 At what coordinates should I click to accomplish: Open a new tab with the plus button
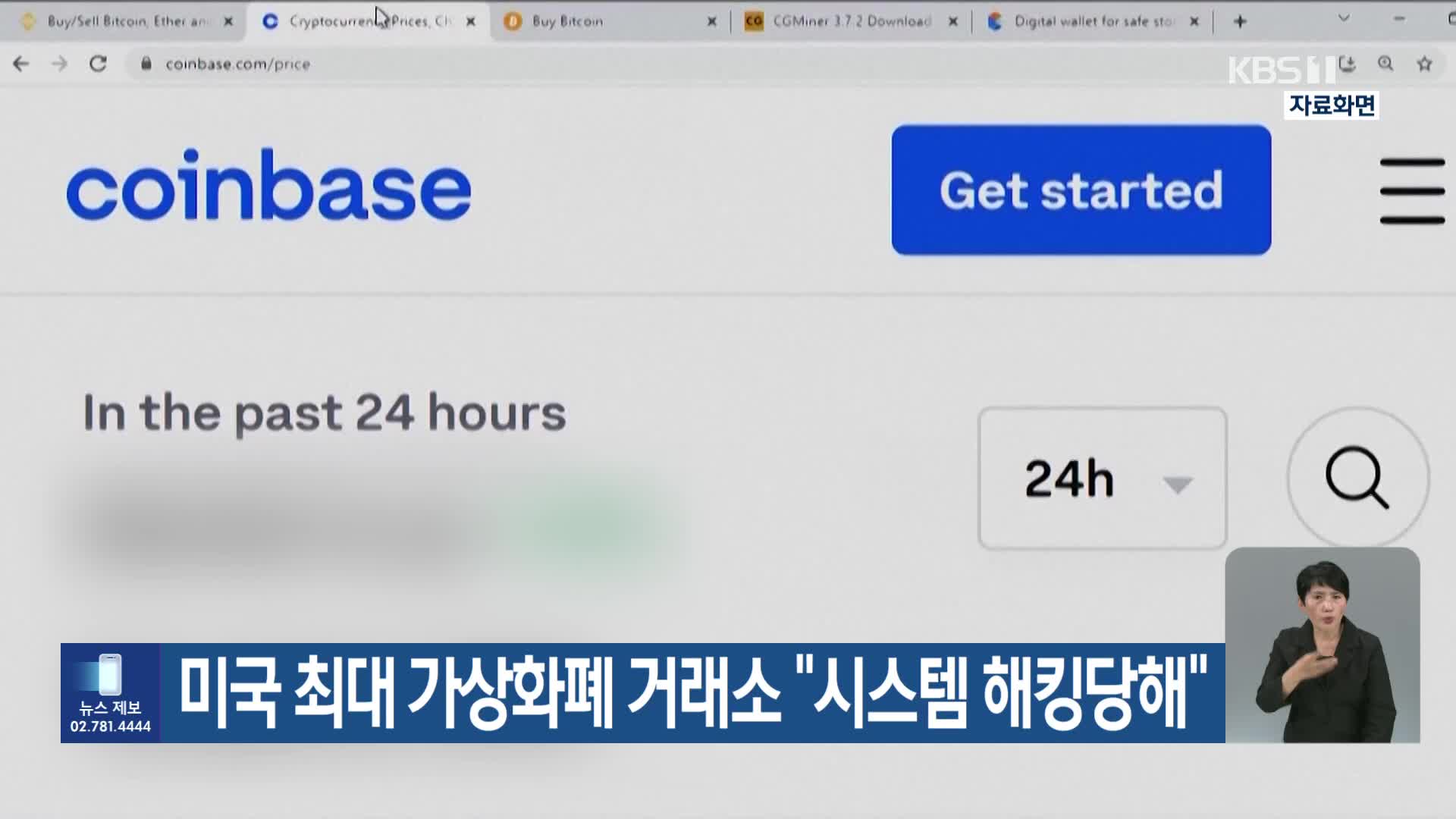tap(1240, 21)
